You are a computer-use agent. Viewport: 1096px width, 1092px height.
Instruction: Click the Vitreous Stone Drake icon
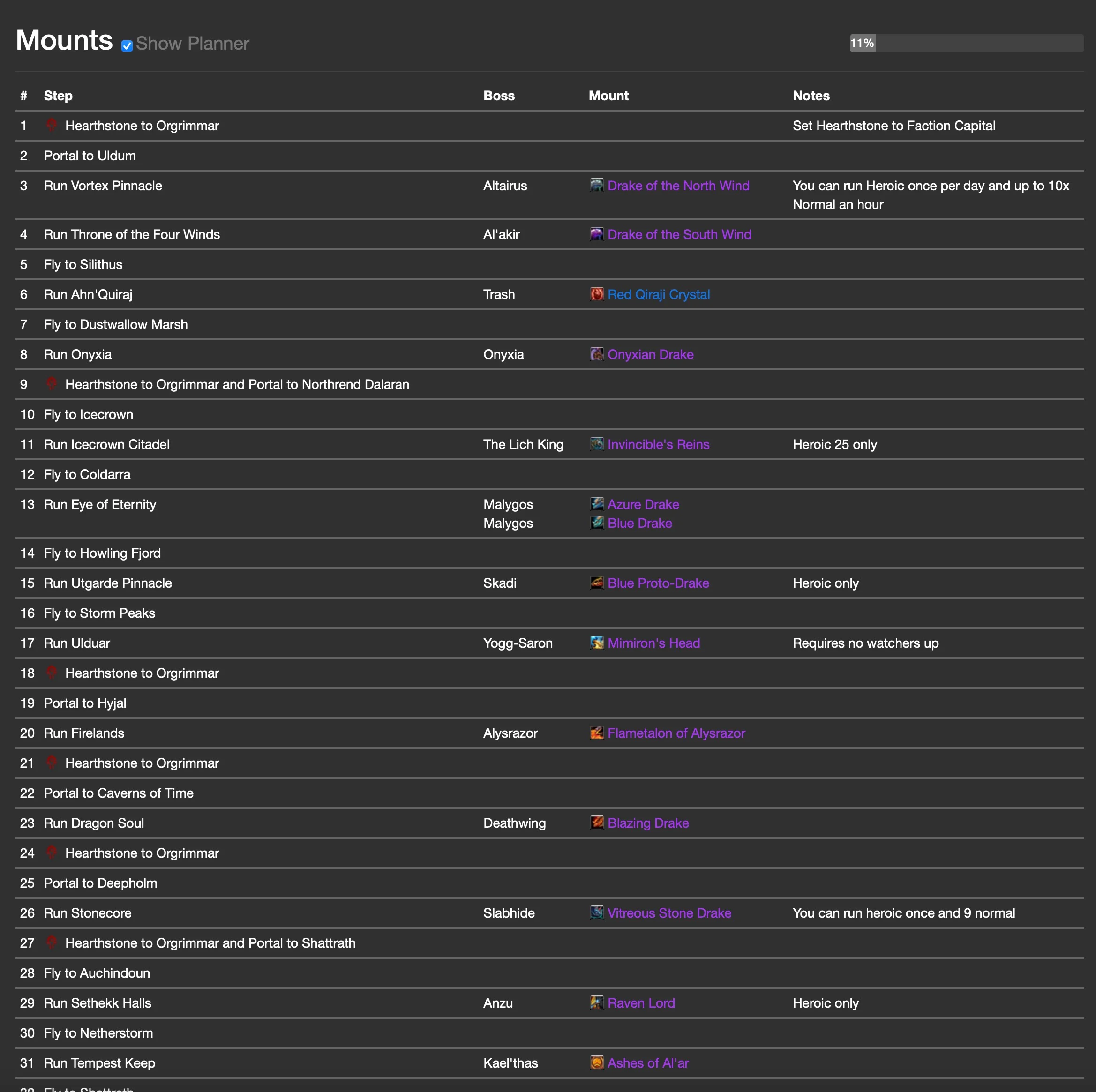click(x=597, y=912)
